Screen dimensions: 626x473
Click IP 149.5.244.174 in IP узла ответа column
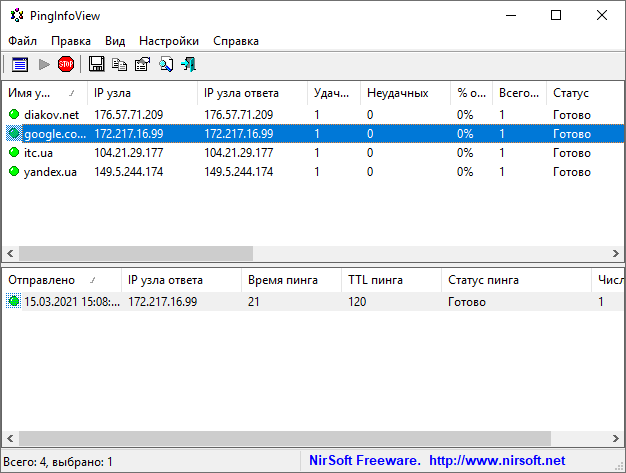point(239,172)
